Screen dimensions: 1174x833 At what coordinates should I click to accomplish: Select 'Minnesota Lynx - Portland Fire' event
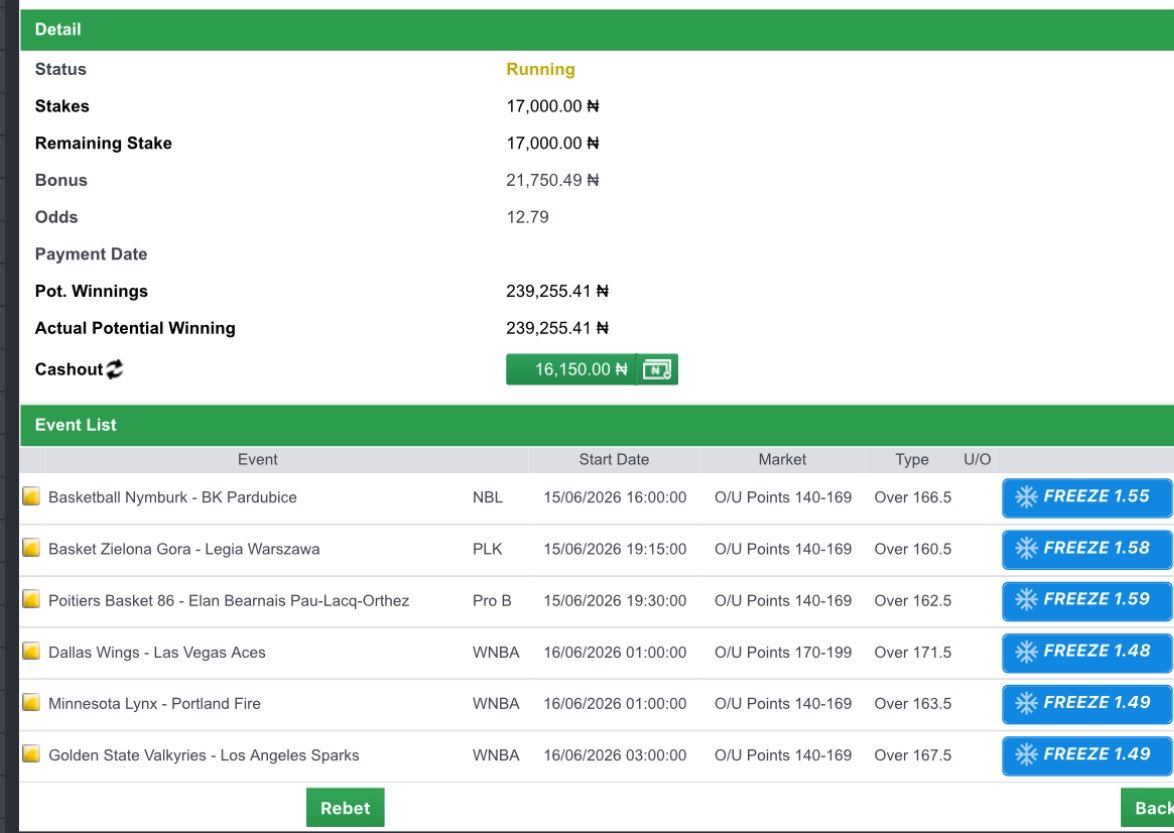pyautogui.click(x=154, y=704)
